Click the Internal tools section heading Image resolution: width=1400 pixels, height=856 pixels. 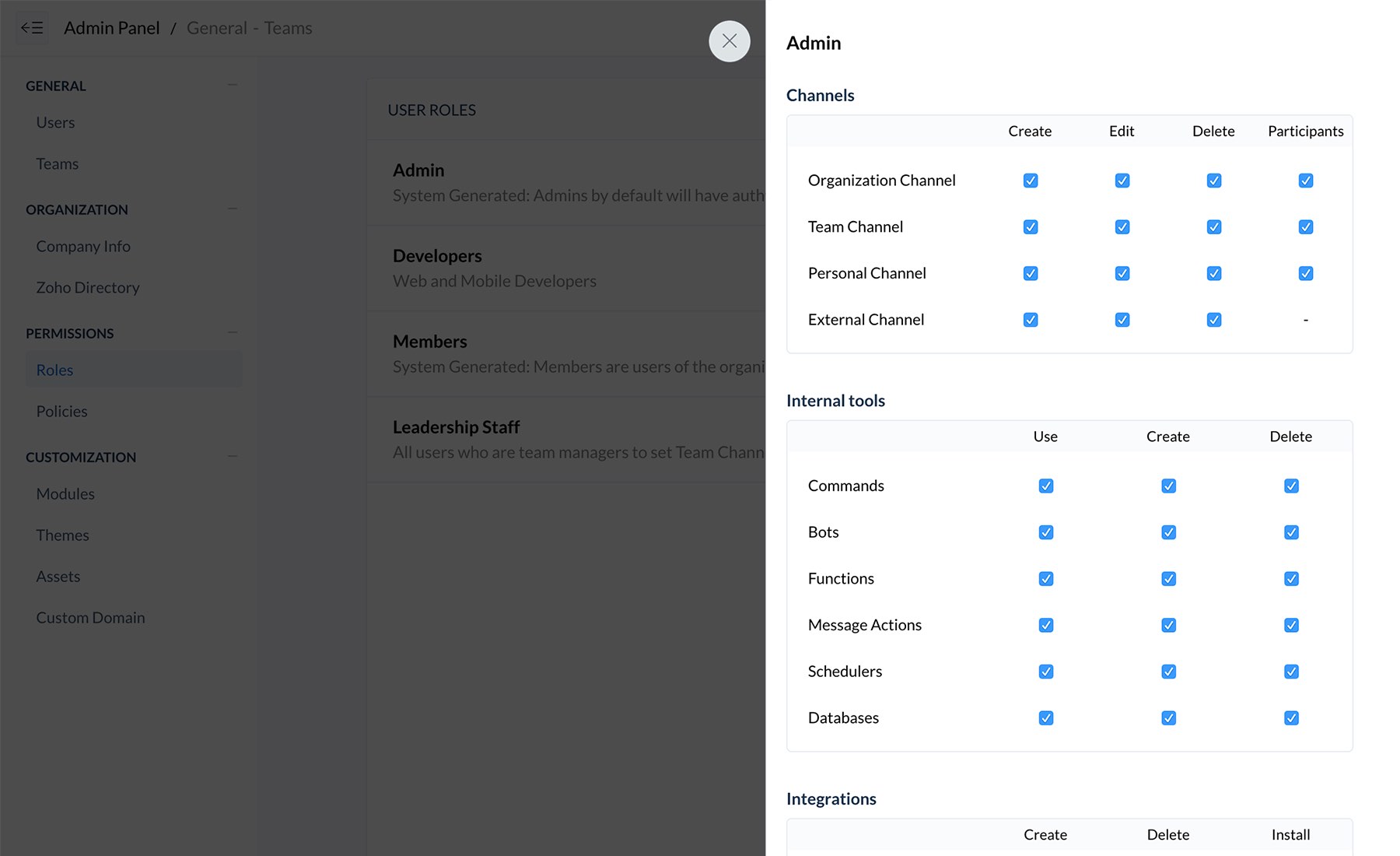tap(835, 401)
